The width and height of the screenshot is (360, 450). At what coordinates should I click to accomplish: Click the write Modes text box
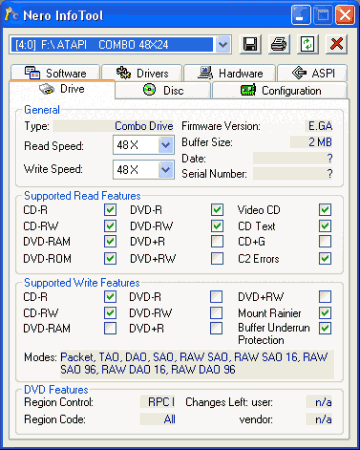point(197,364)
